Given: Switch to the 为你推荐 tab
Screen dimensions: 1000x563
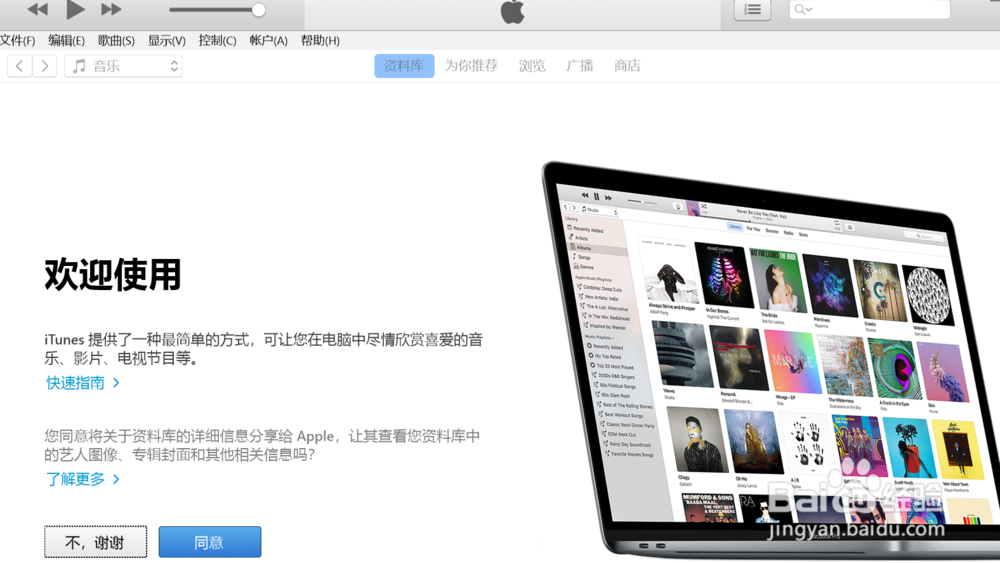Looking at the screenshot, I should coord(471,66).
